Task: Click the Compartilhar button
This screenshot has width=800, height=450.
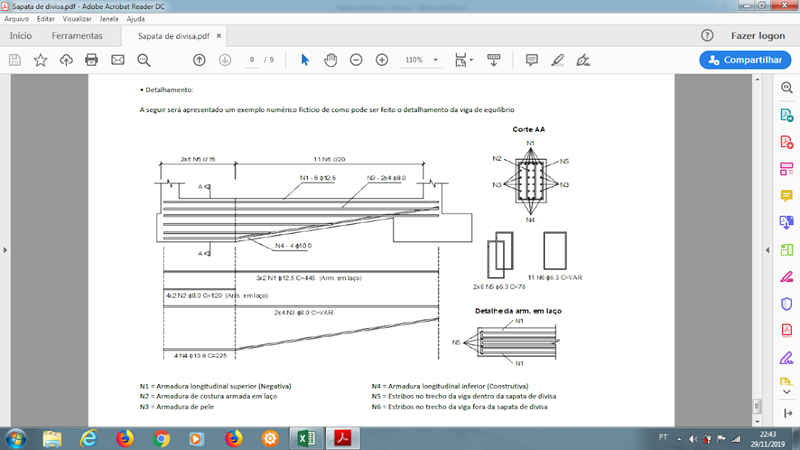Action: [x=745, y=60]
